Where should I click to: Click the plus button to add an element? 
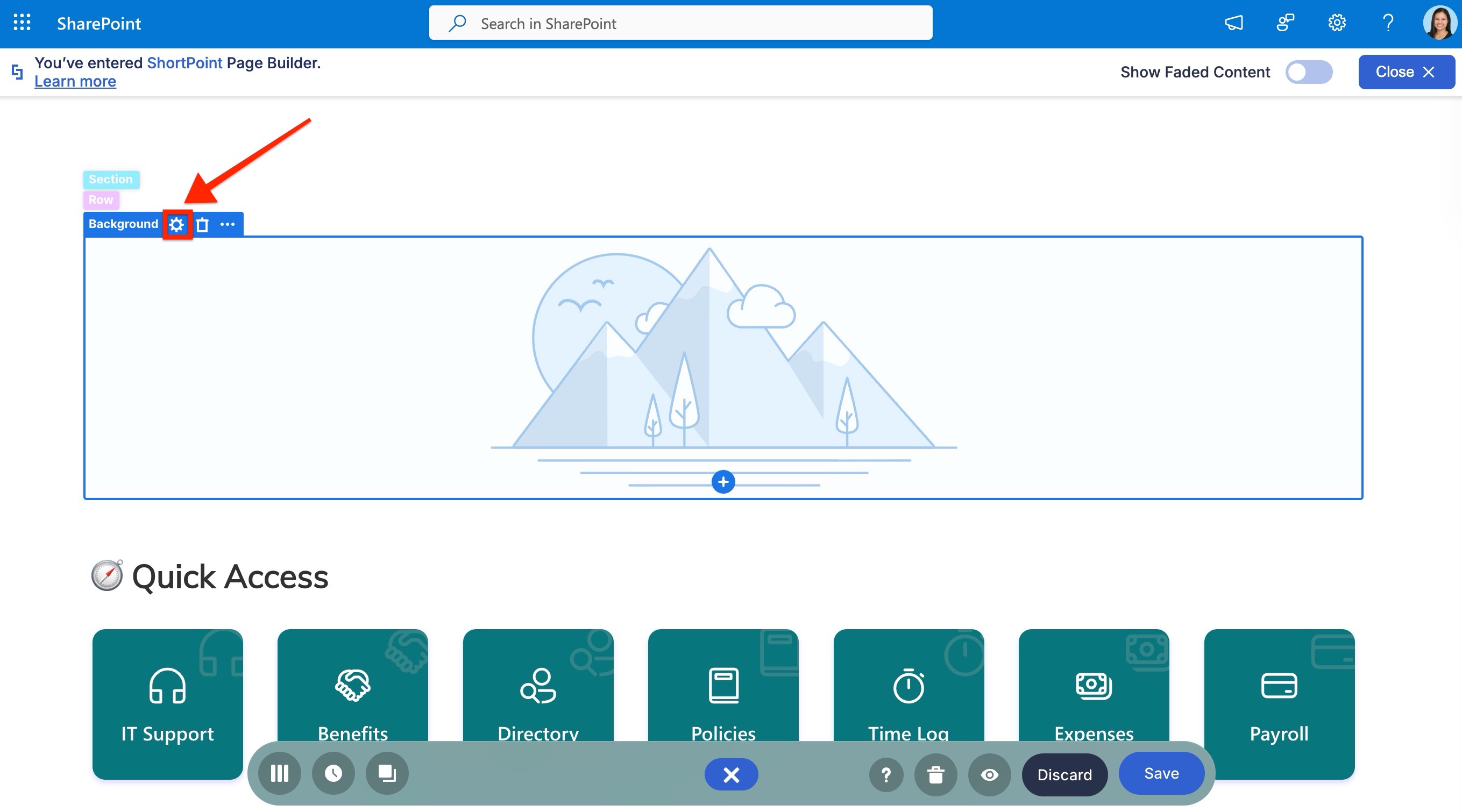tap(723, 482)
